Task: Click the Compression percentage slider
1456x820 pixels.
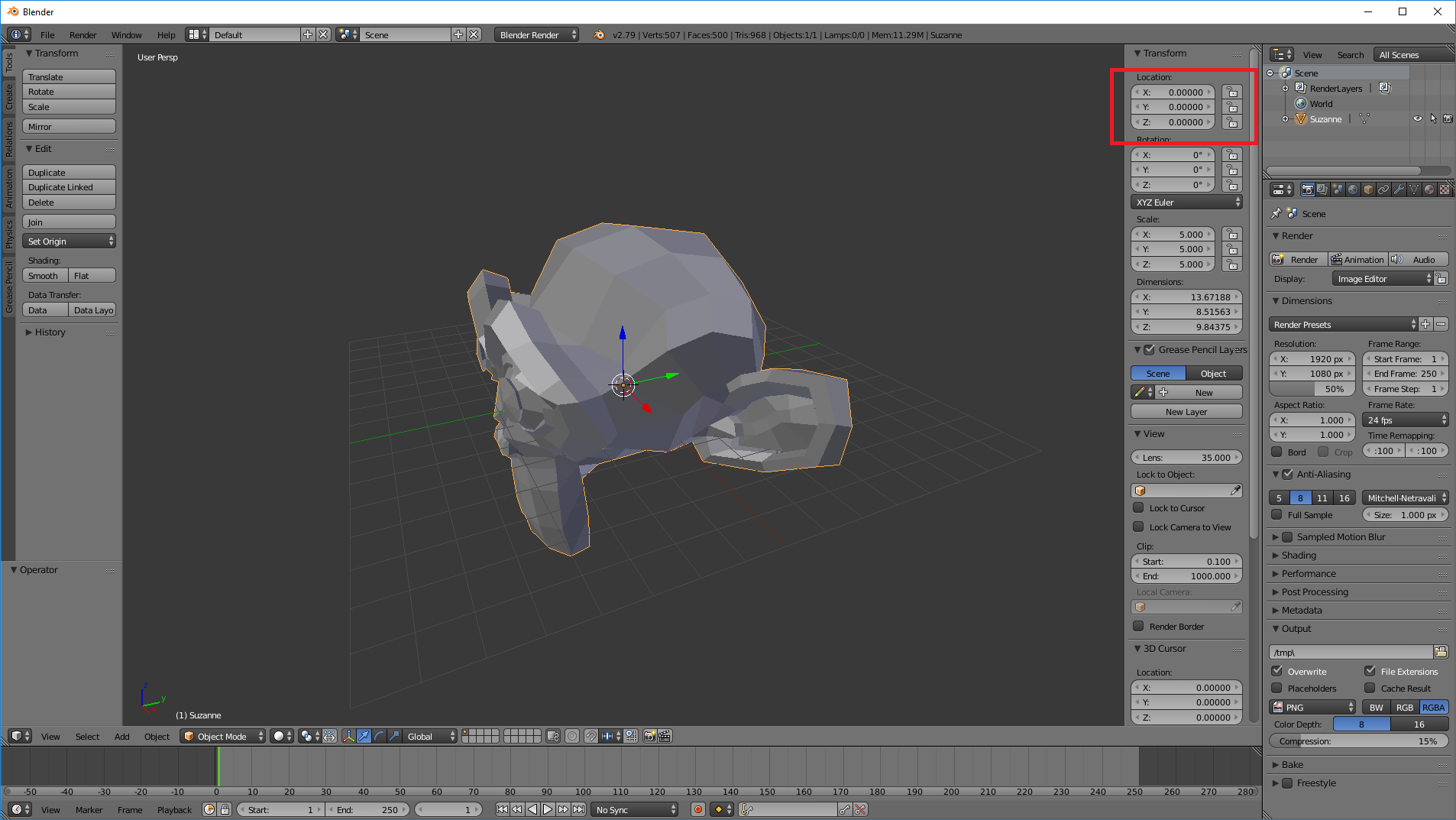Action: tap(1358, 741)
